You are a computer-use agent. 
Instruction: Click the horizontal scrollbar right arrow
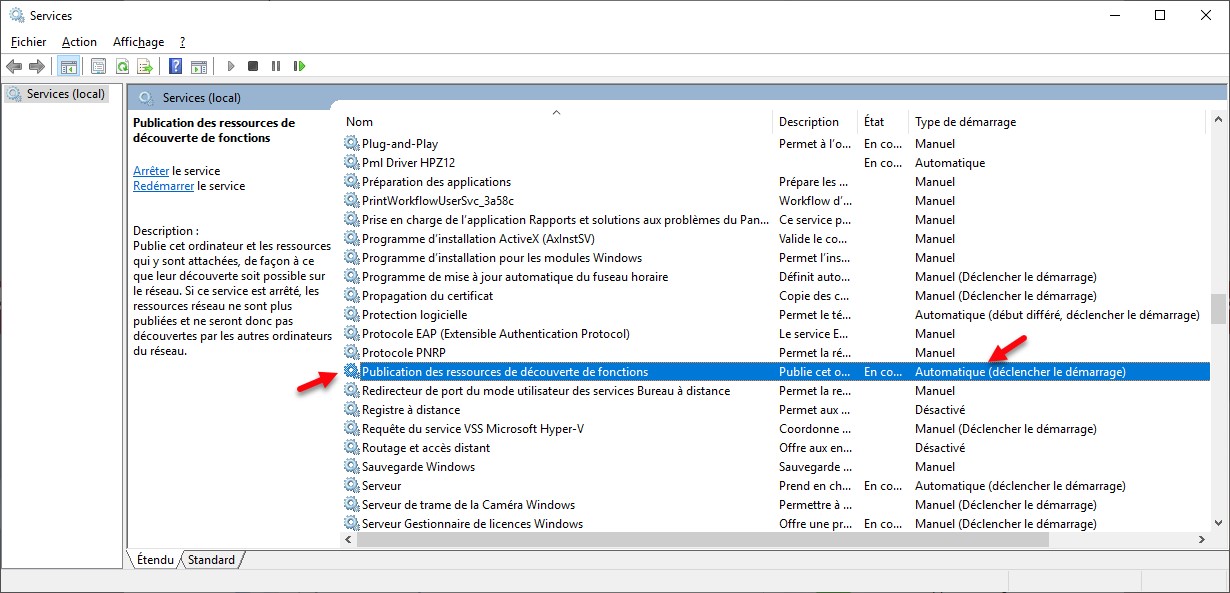tap(1202, 539)
